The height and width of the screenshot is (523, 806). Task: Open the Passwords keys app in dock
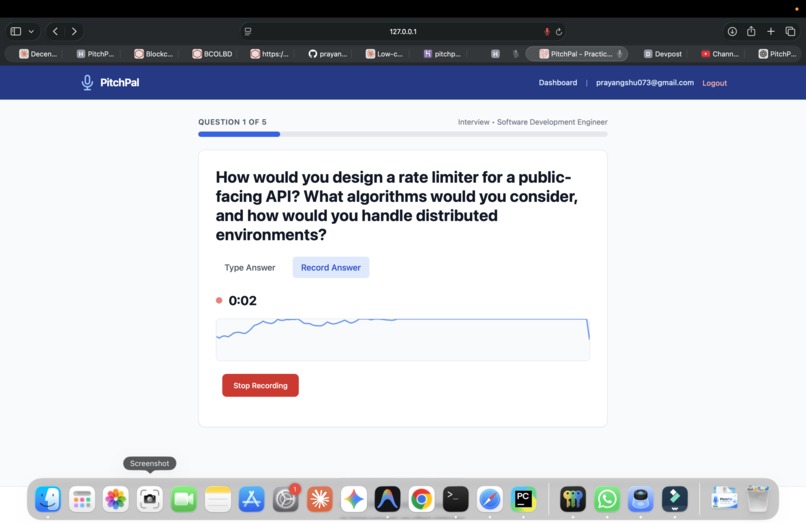click(573, 499)
